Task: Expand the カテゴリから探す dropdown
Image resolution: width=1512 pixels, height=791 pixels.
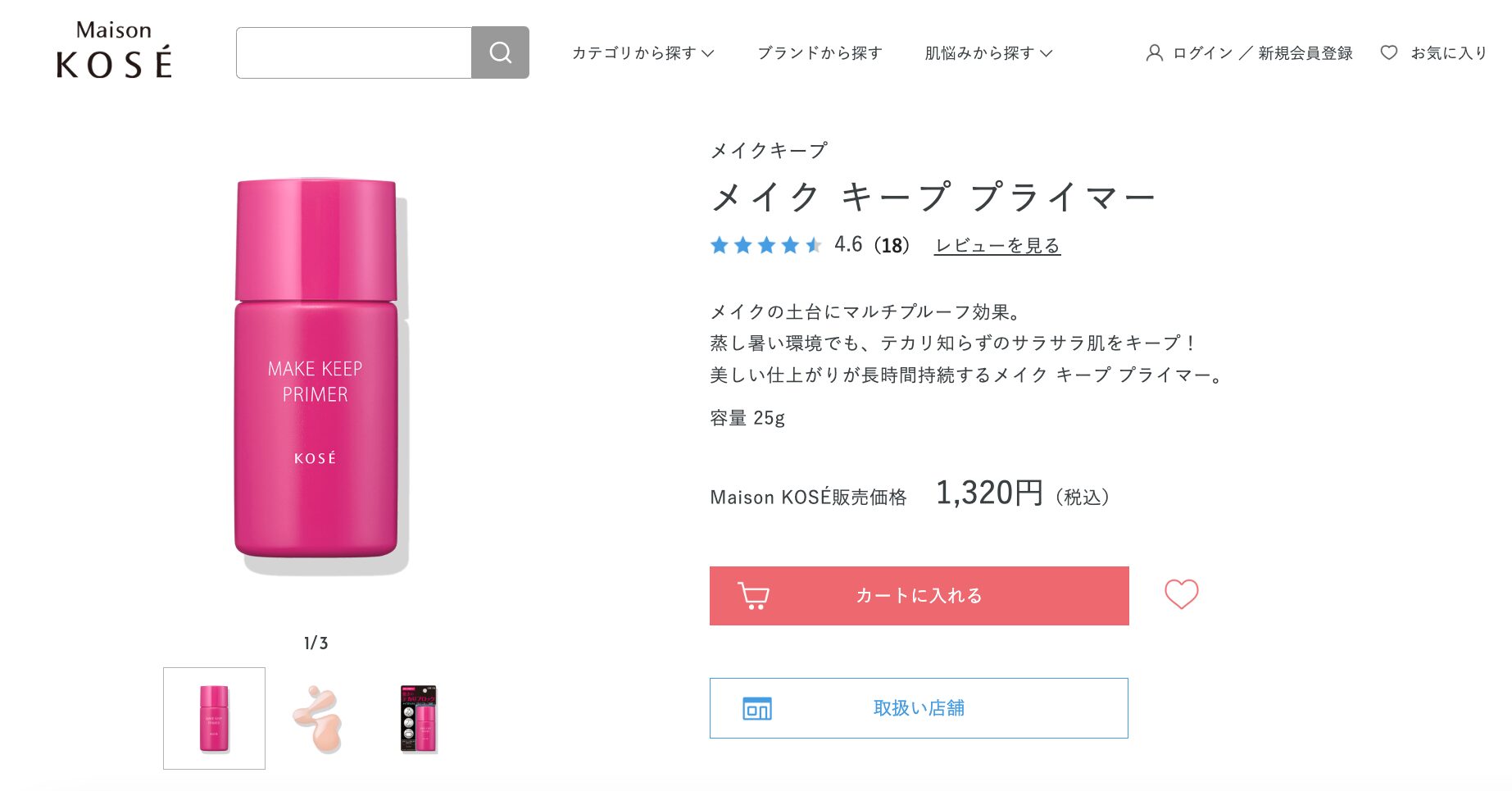Action: click(642, 53)
